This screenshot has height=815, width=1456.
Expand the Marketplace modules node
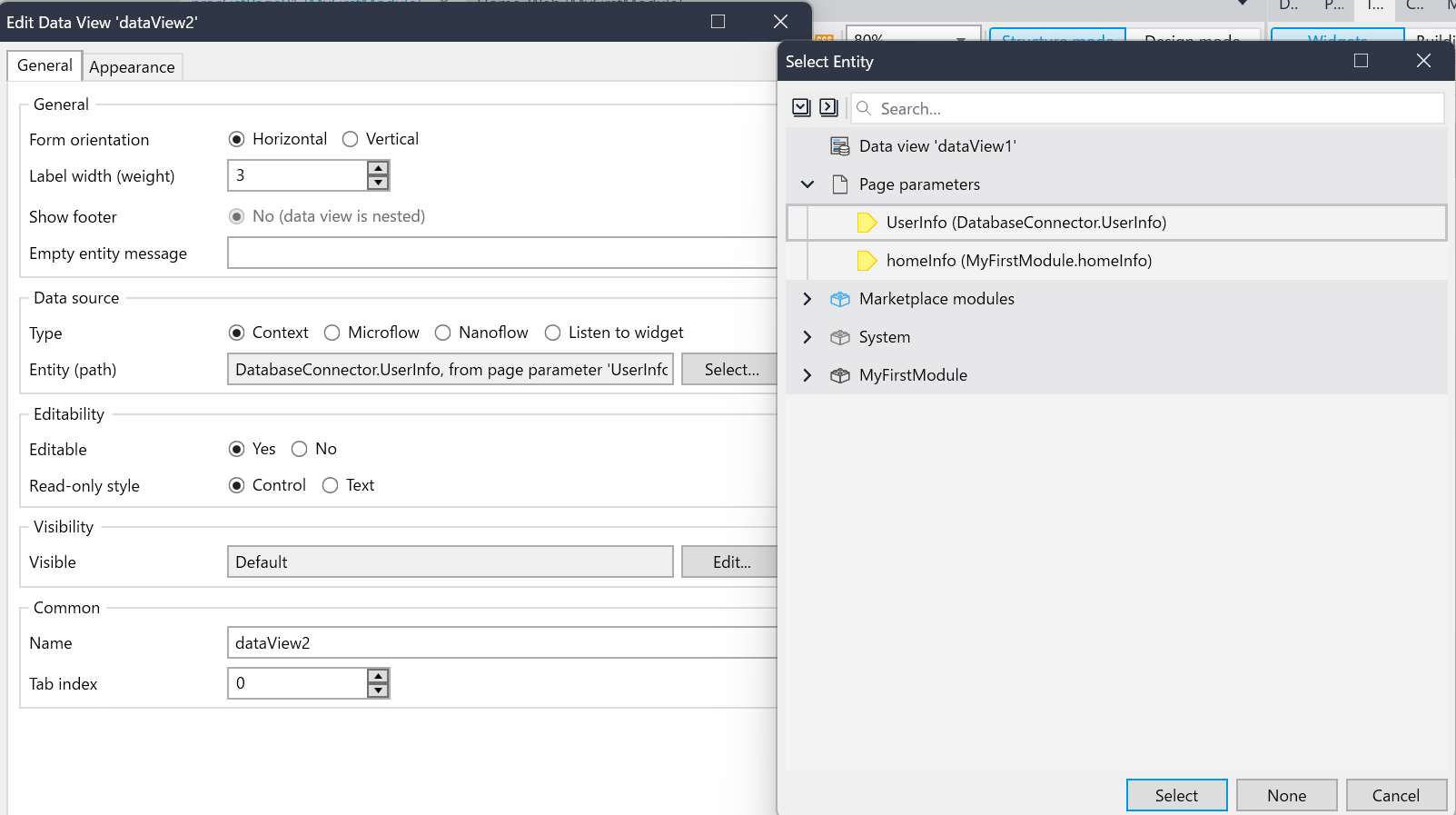coord(807,299)
